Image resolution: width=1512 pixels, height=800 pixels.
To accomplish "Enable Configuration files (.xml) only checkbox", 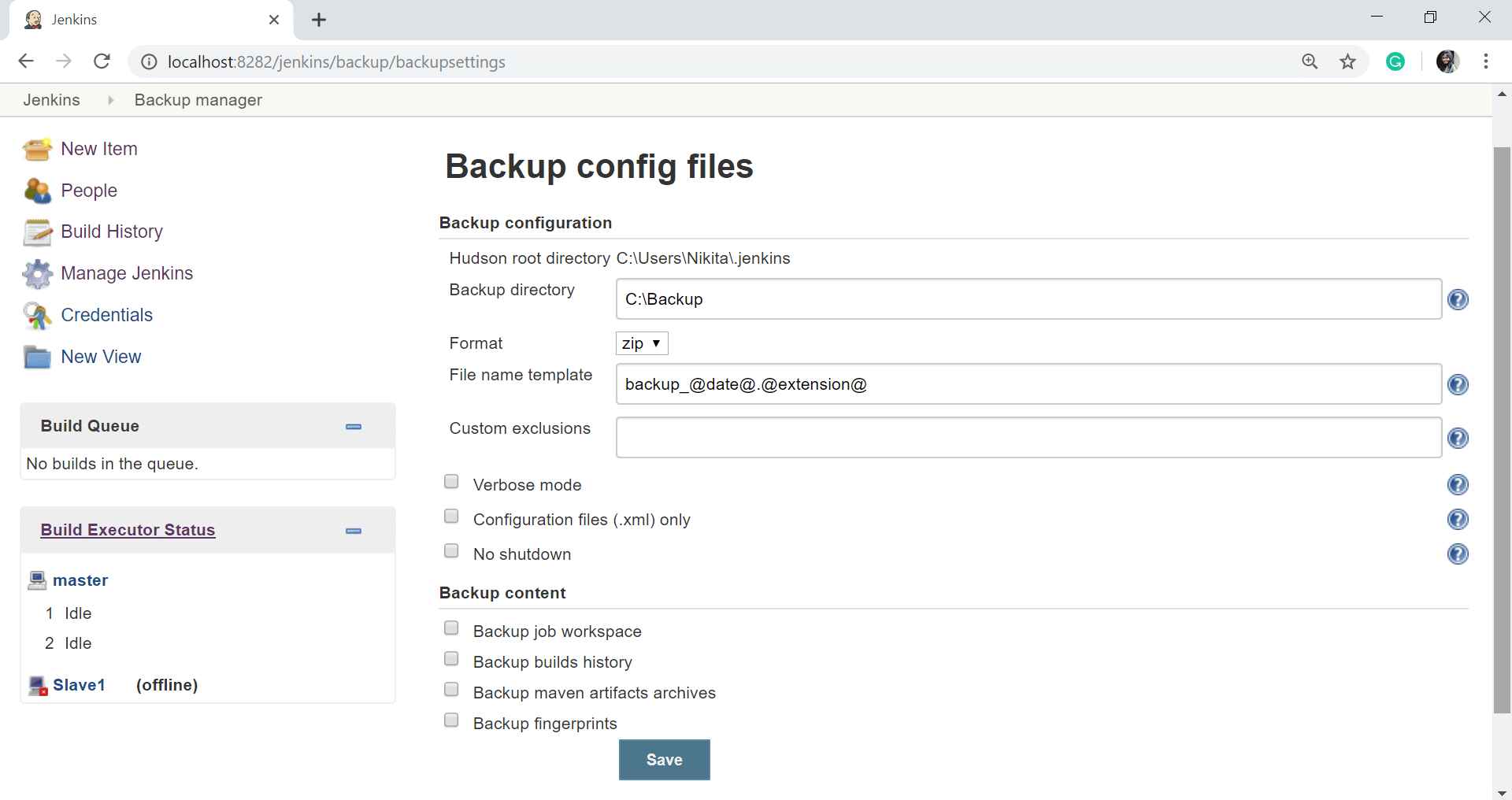I will (x=451, y=516).
